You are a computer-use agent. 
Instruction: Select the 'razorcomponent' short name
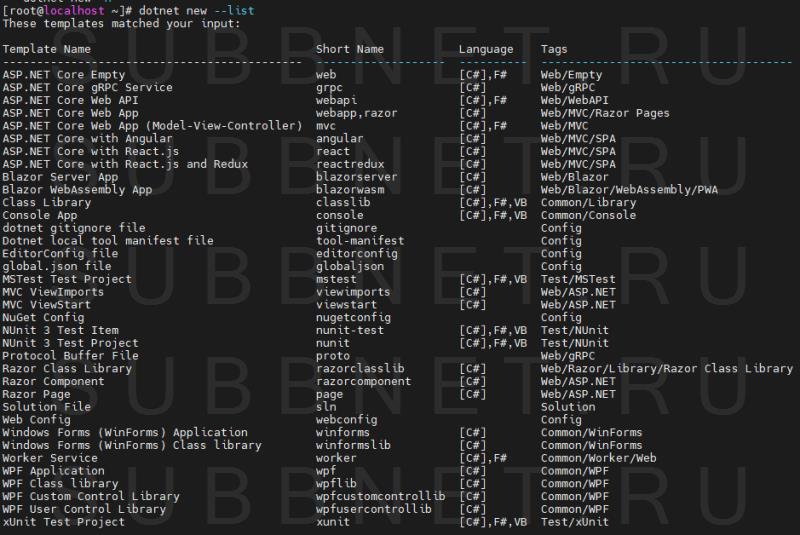[x=363, y=382]
